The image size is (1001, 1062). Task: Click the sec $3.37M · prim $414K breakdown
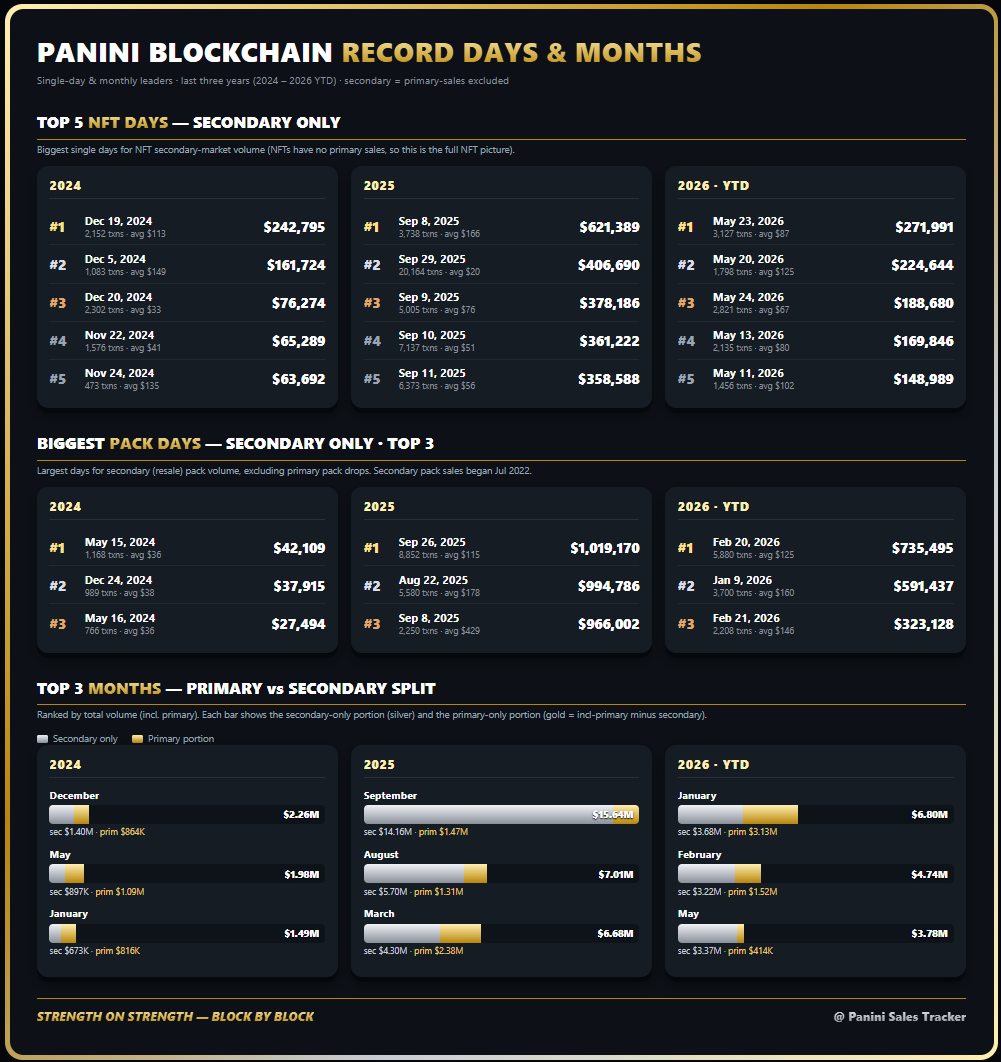725,951
